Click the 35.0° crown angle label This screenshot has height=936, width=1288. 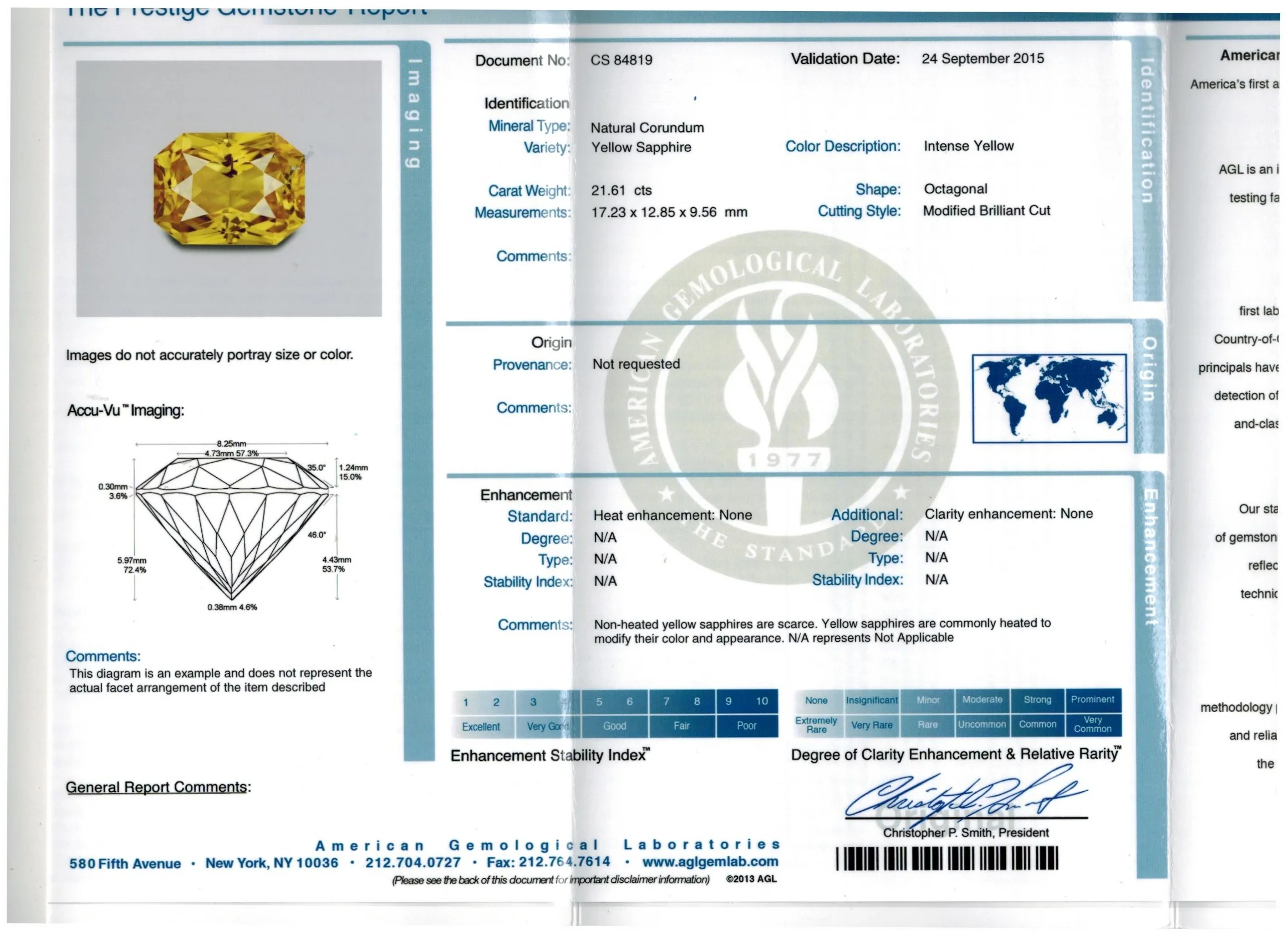317,468
